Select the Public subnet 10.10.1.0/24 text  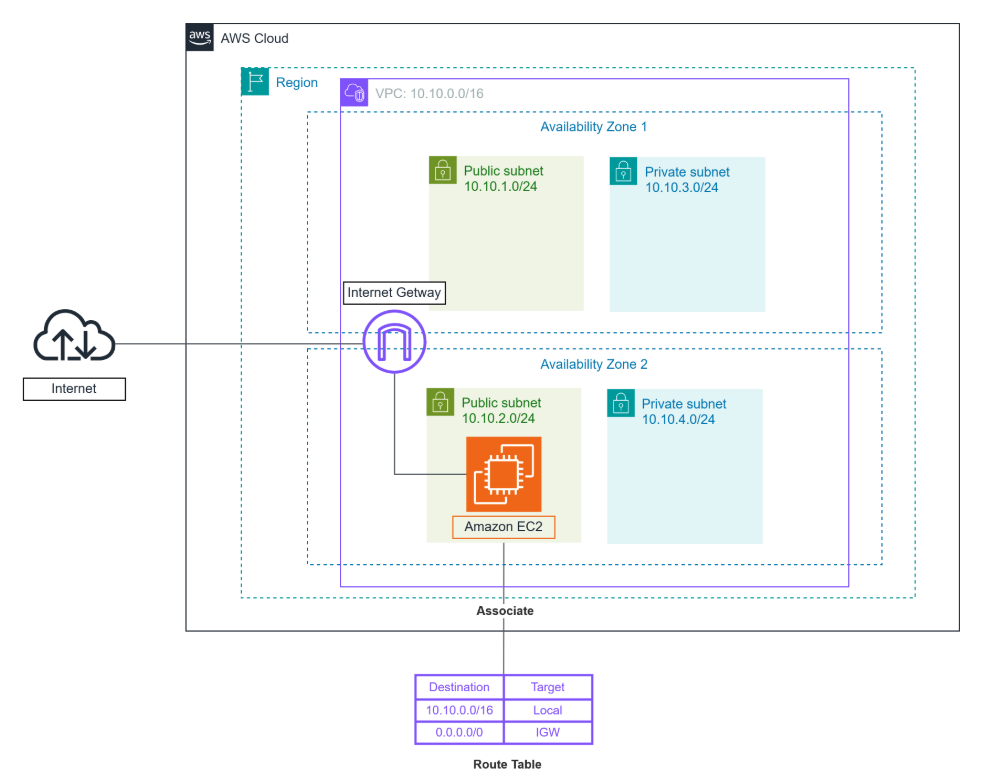coord(503,179)
